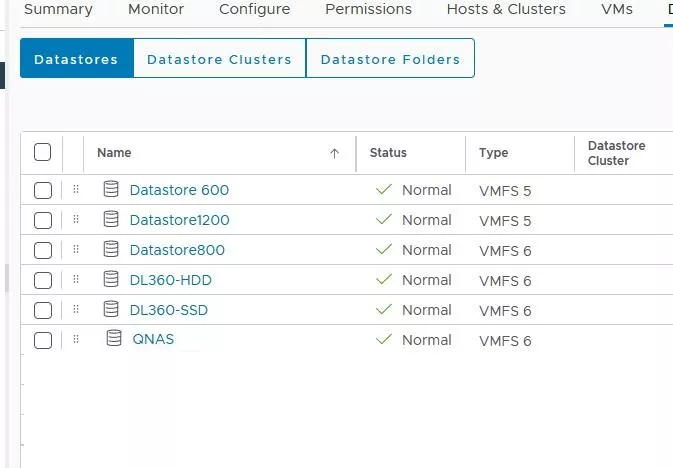Screen dimensions: 673x468
Task: Check the box for Datastore 600
Action: point(43,190)
